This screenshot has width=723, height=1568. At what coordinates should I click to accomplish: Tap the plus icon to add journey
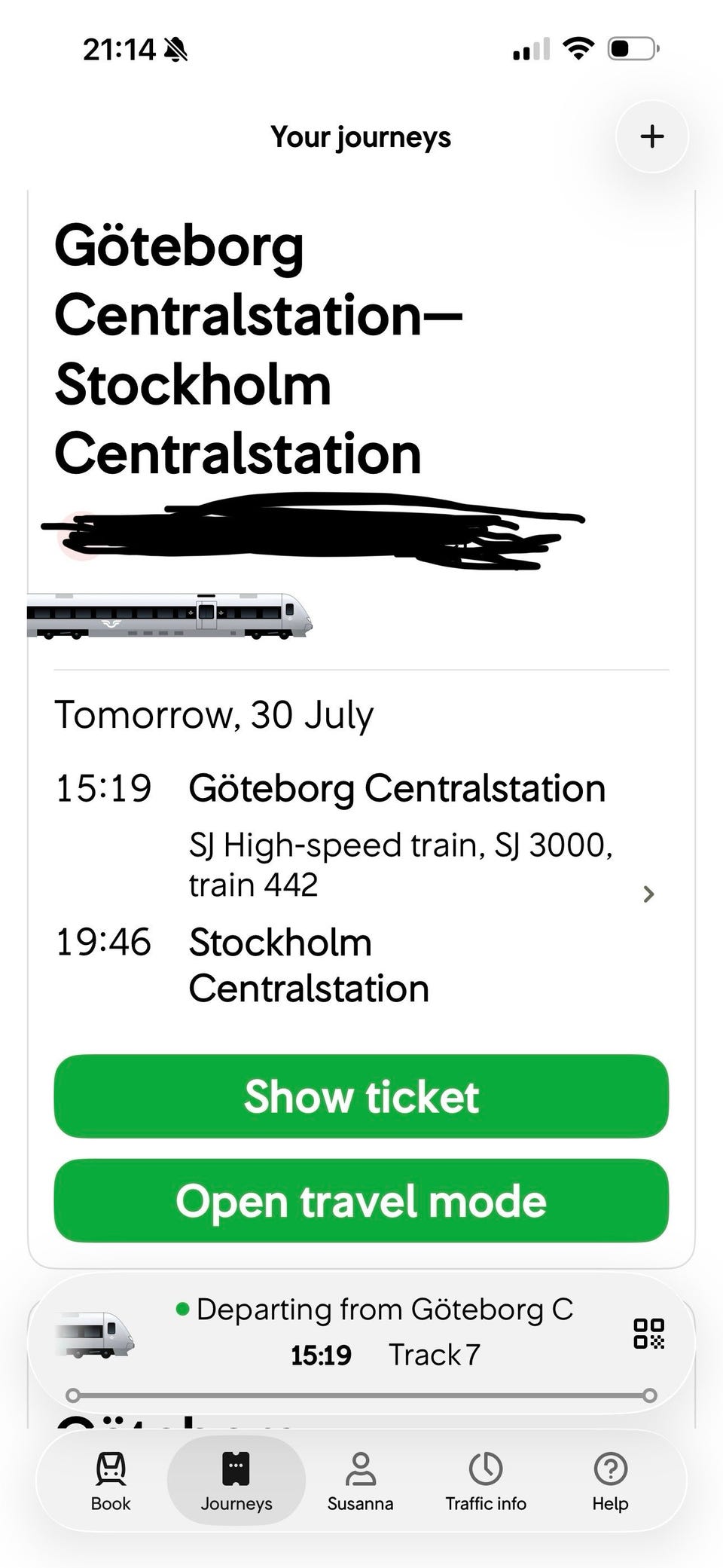pos(651,136)
